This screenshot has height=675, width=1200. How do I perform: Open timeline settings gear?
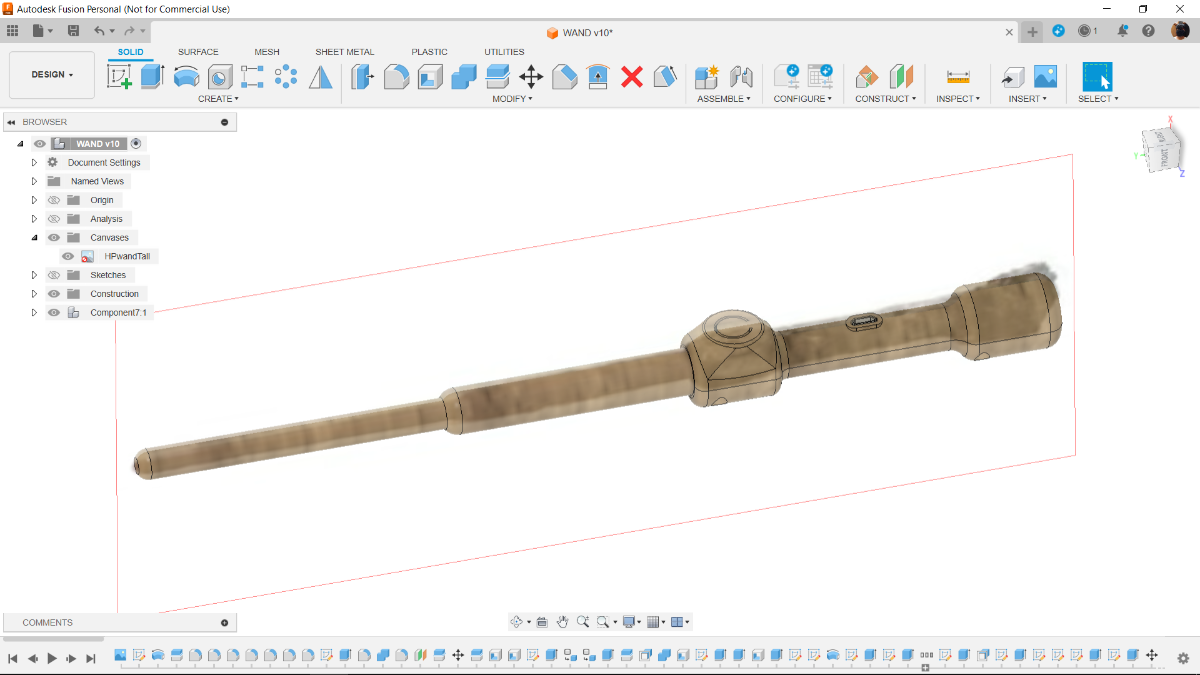pos(1184,658)
